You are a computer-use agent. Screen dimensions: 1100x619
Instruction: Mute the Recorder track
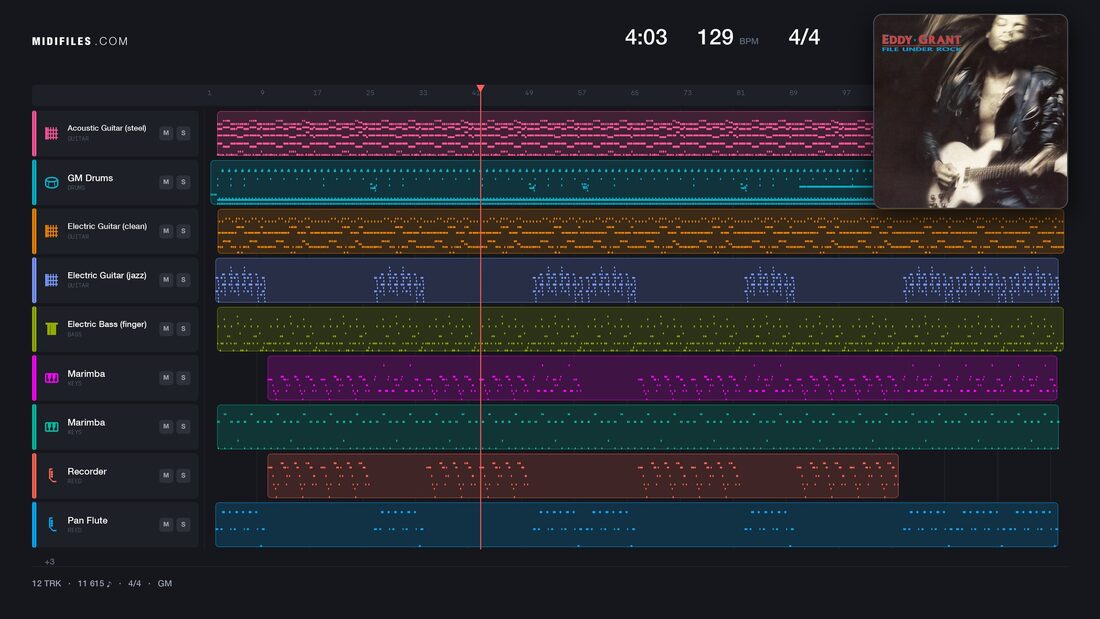[x=166, y=475]
